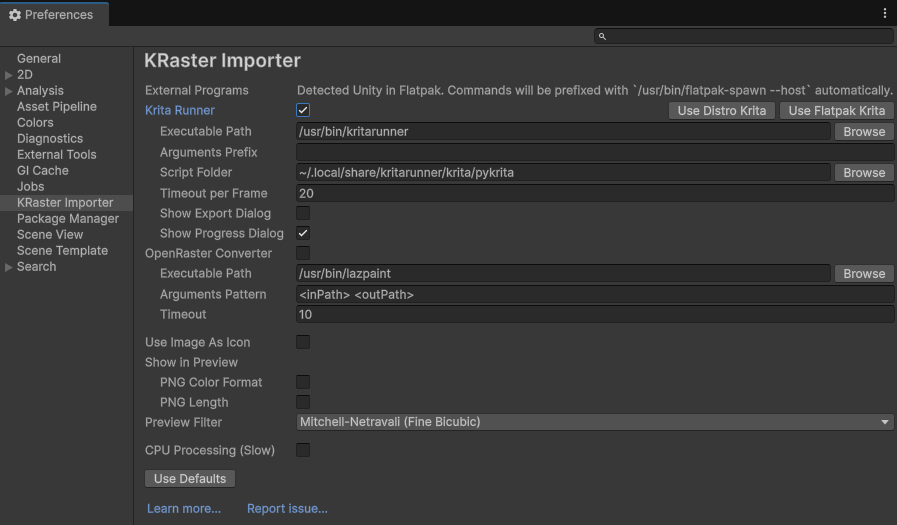Open the kebab menu in top-right corner

[884, 13]
